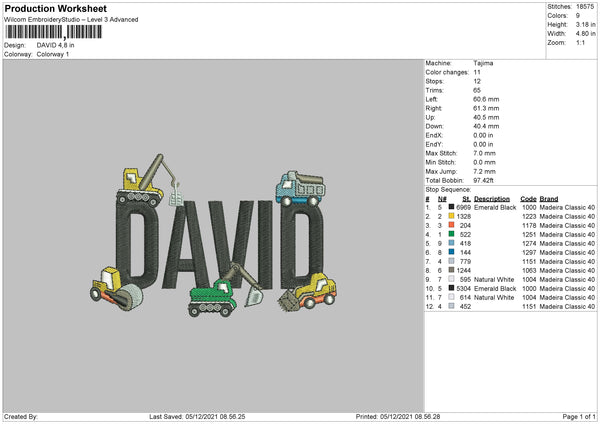Click the green excavator below the letters
The width and height of the screenshot is (600, 424).
click(226, 291)
